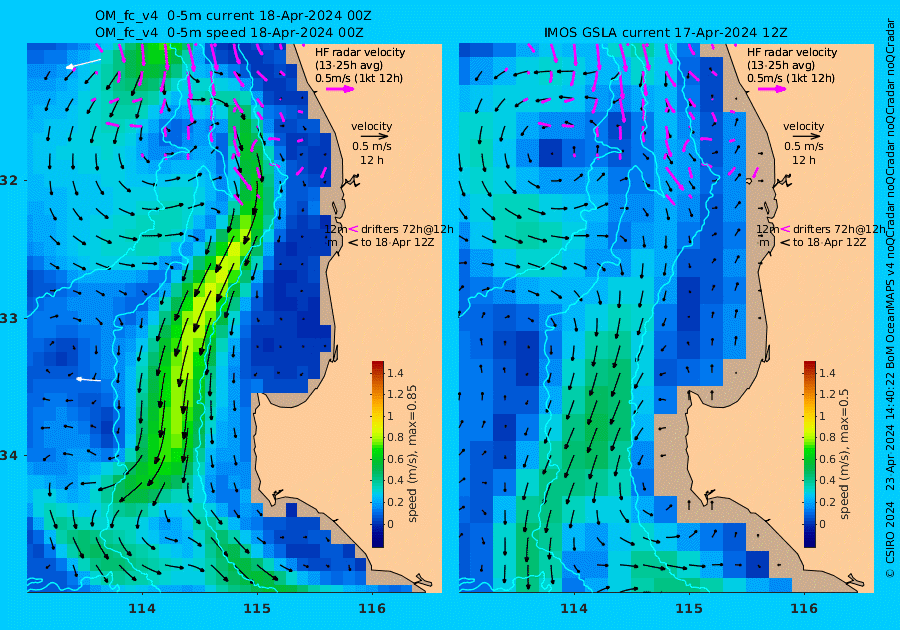Click longitude label 115 under right map
This screenshot has height=630, width=900.
(x=689, y=609)
